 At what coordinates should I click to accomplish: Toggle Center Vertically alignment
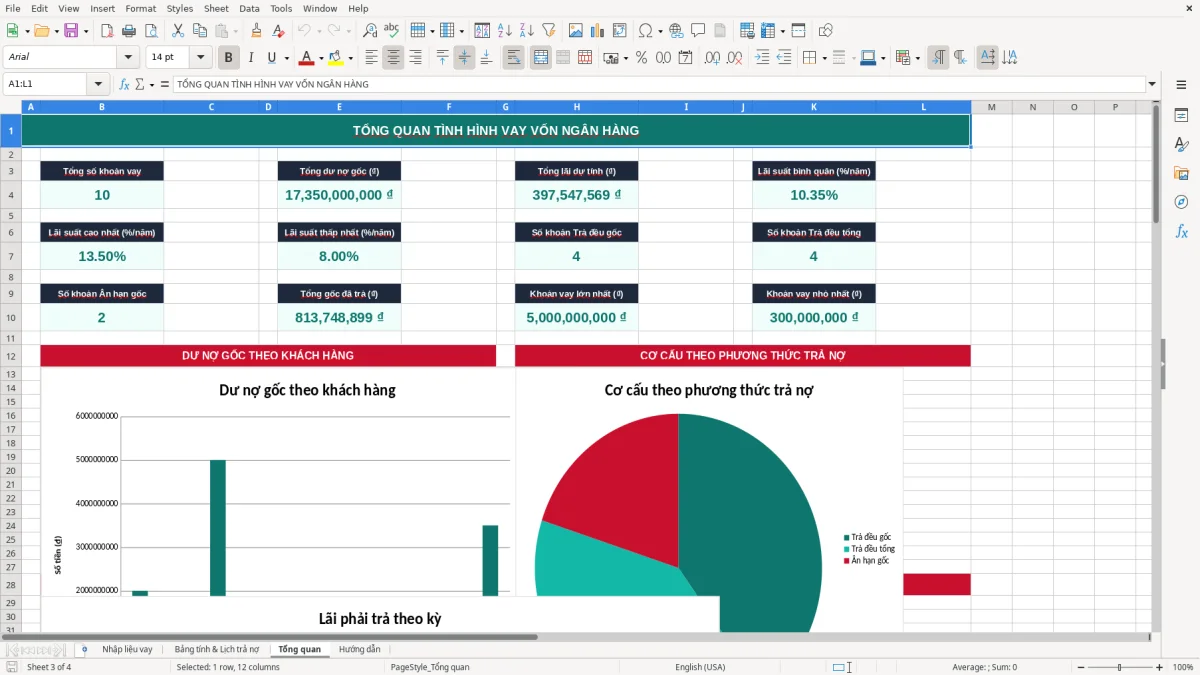click(x=464, y=58)
